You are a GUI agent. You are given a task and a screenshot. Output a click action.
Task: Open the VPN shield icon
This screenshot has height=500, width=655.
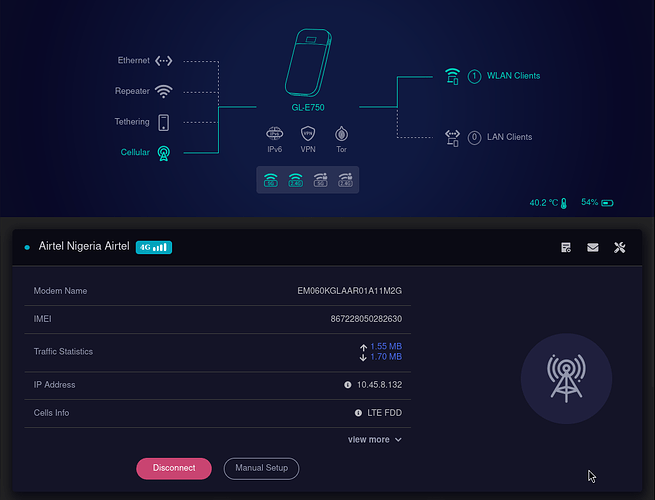308,134
